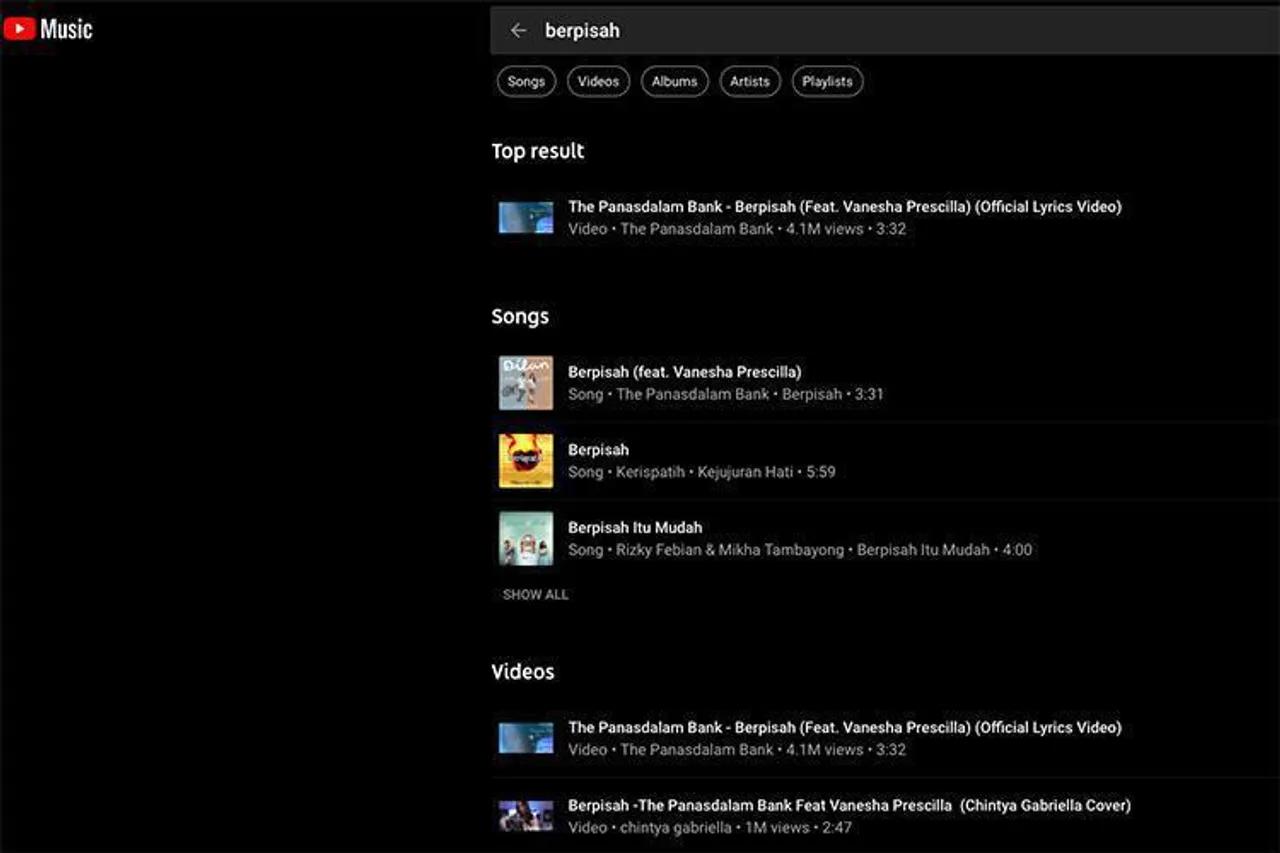Click the 'Videos' section heading
Image resolution: width=1280 pixels, height=853 pixels.
(523, 672)
